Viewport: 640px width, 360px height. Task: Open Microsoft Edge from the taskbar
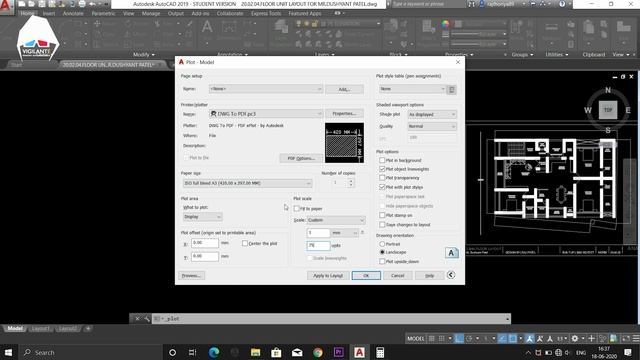click(214, 352)
